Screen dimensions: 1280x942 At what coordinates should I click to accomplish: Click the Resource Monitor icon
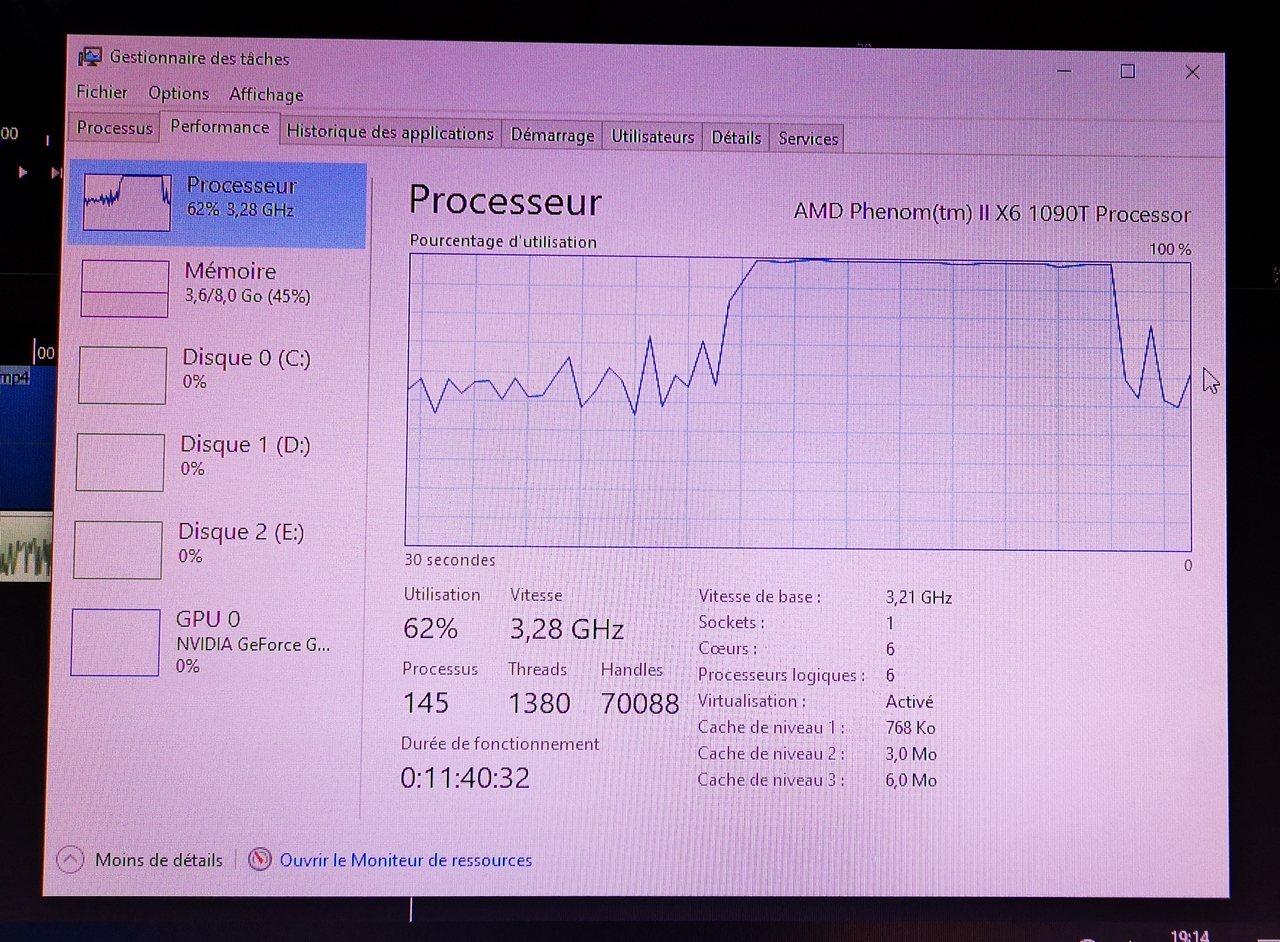[x=260, y=859]
